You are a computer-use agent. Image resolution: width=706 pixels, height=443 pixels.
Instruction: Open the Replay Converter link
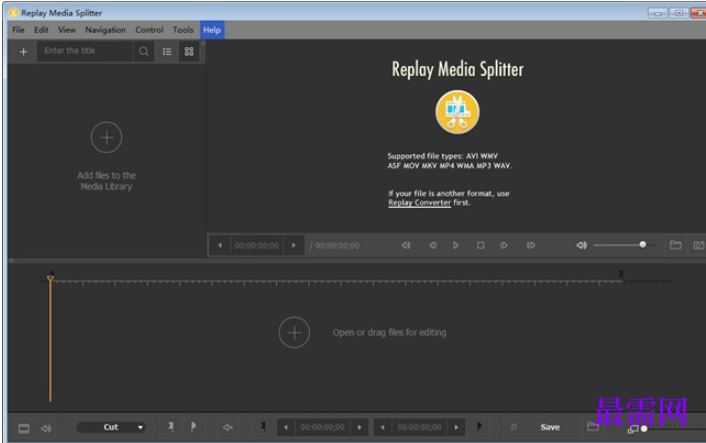[419, 203]
